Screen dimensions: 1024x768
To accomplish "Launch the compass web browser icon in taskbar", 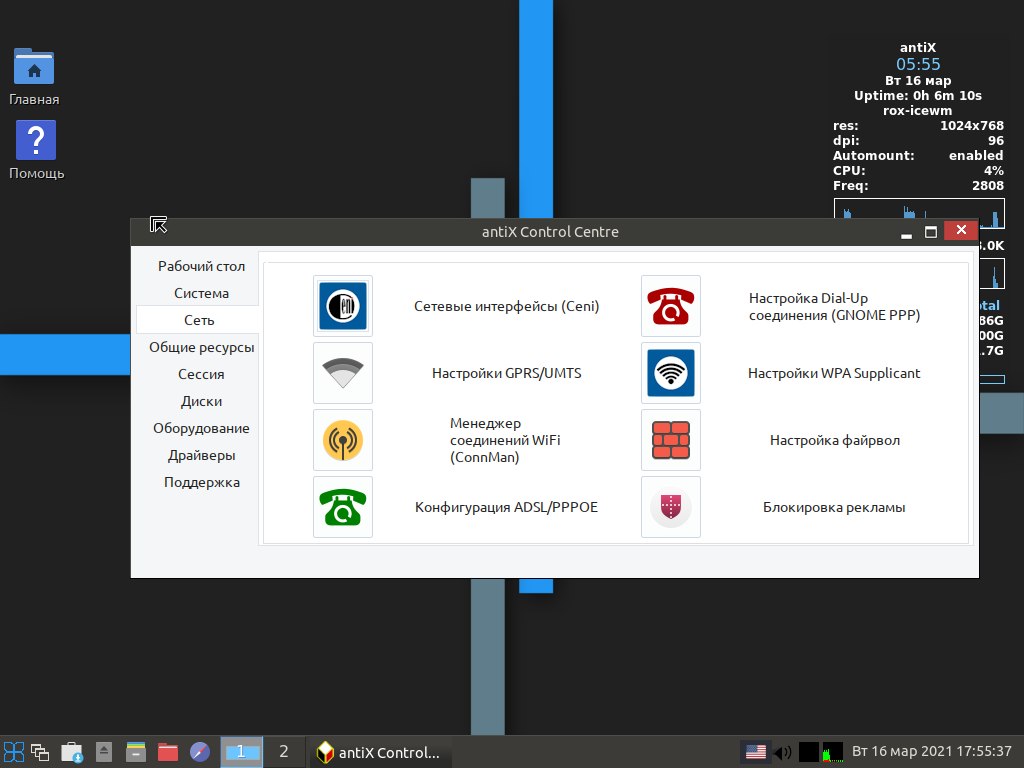I will click(x=200, y=752).
